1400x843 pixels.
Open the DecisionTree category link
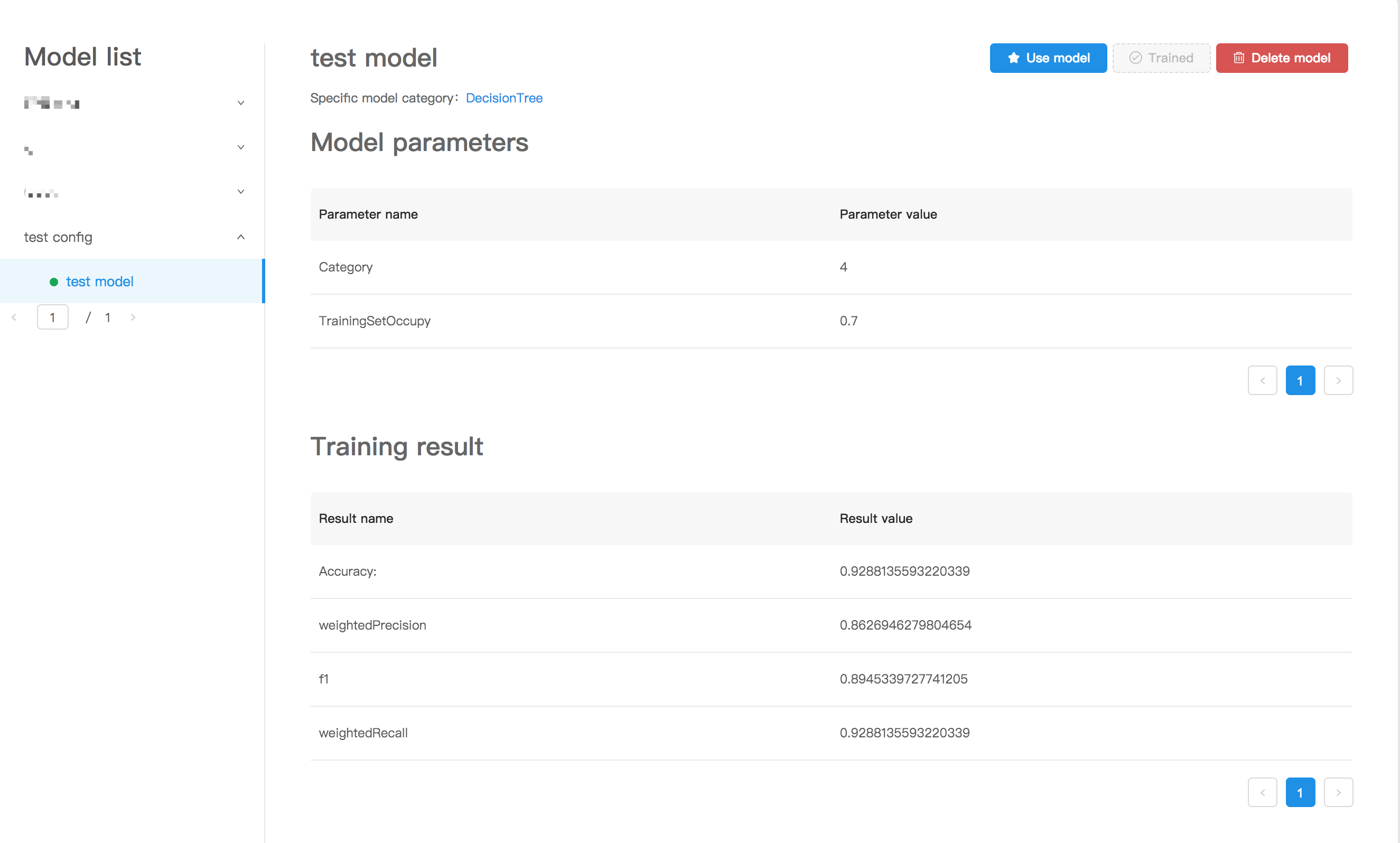click(x=504, y=98)
